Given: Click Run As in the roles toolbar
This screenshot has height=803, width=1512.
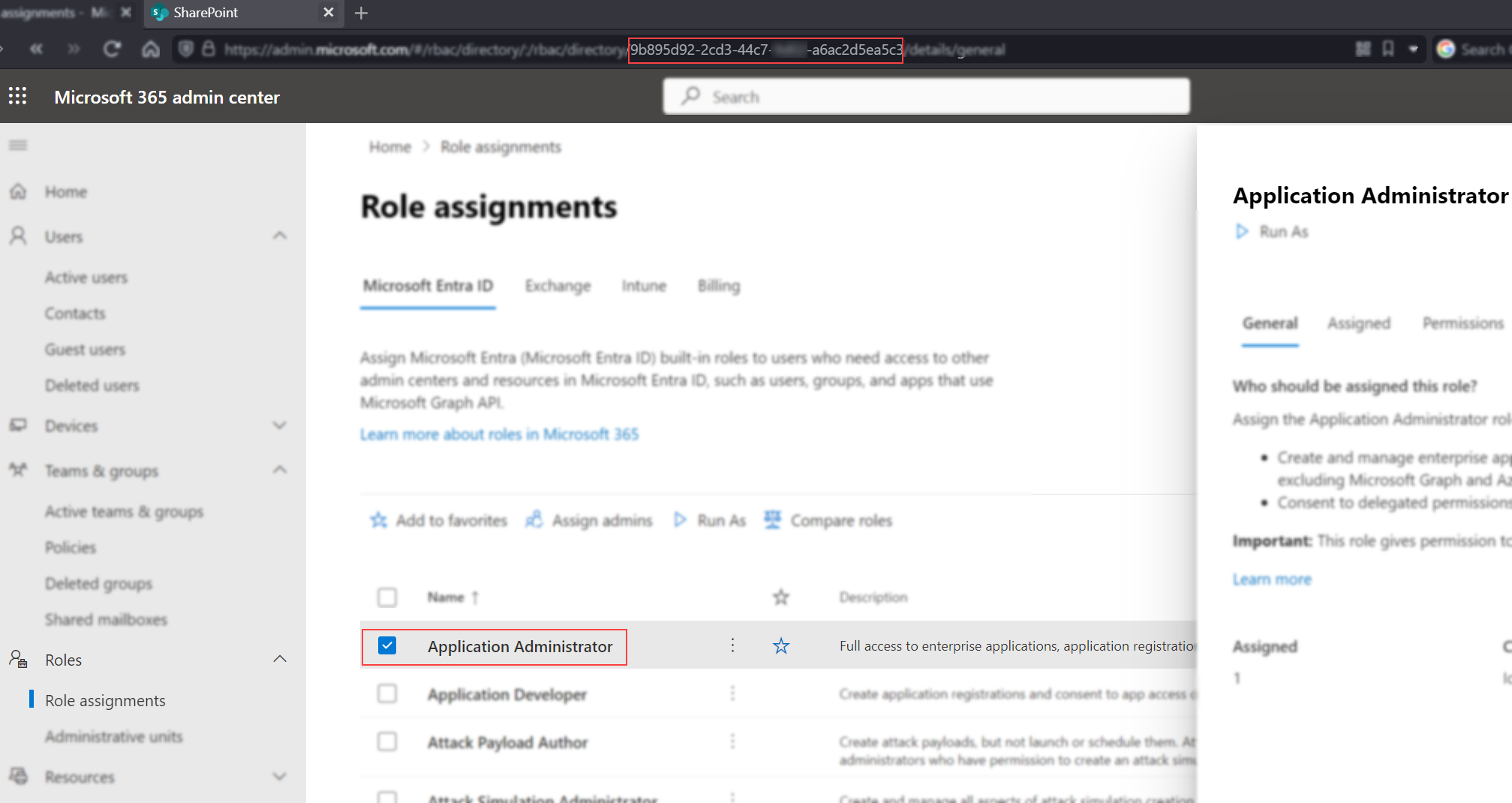Looking at the screenshot, I should [x=710, y=520].
